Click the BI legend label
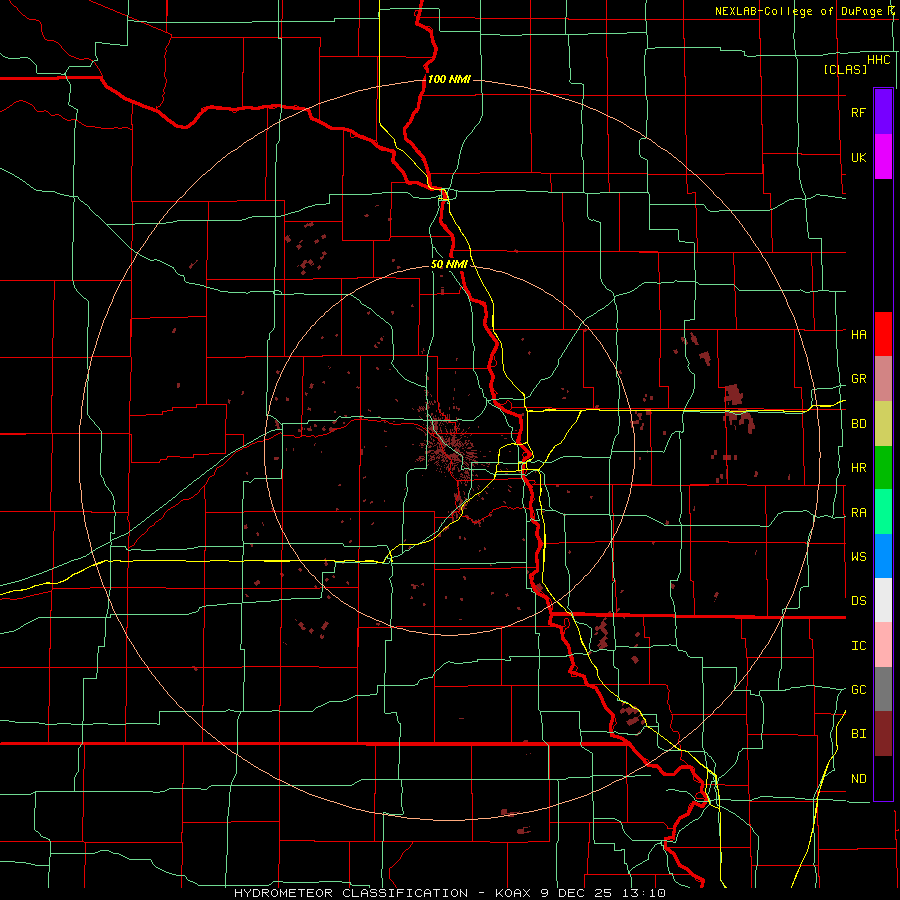Screen dimensions: 900x900 click(858, 734)
